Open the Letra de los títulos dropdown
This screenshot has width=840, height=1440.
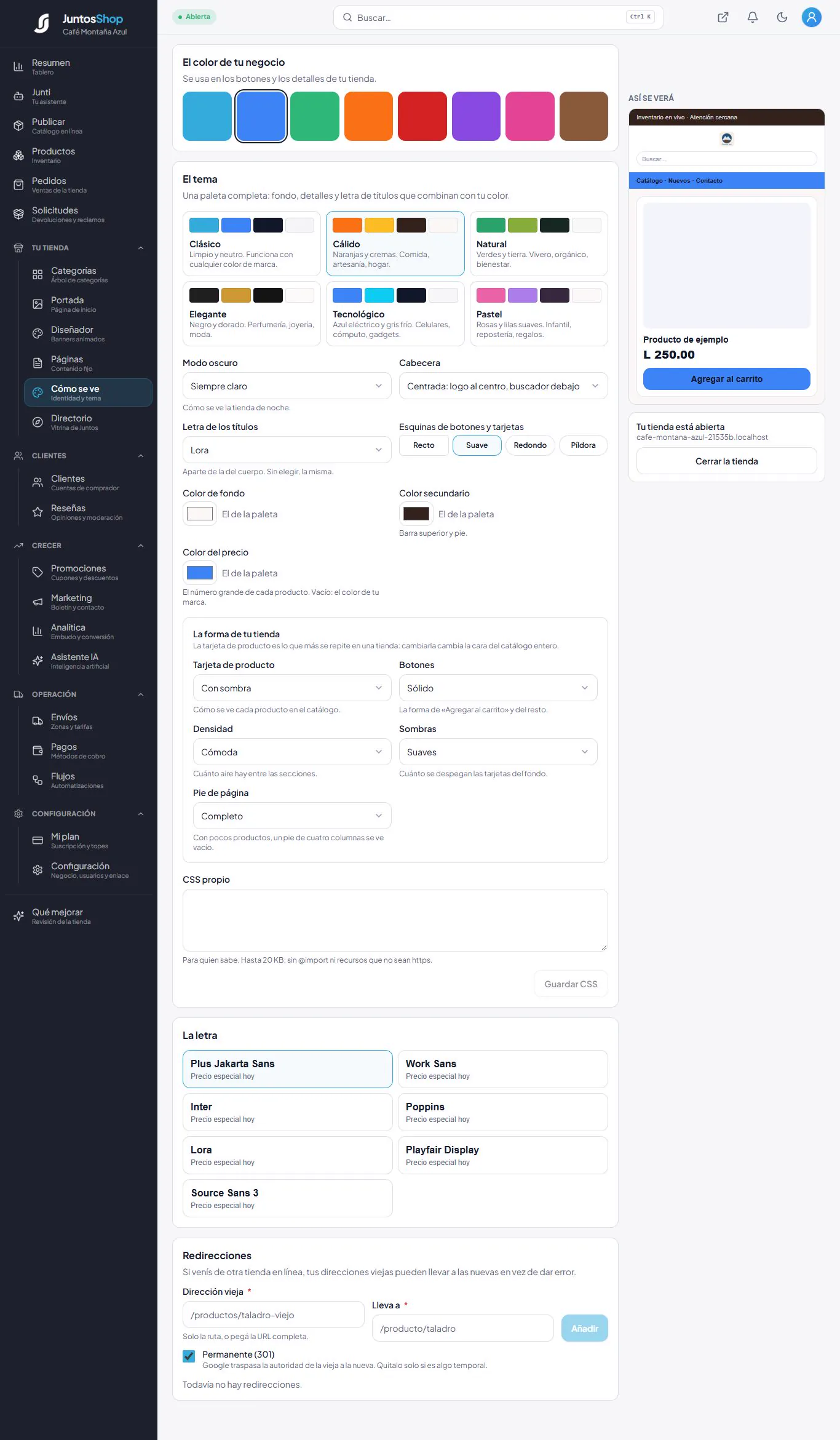pos(287,450)
